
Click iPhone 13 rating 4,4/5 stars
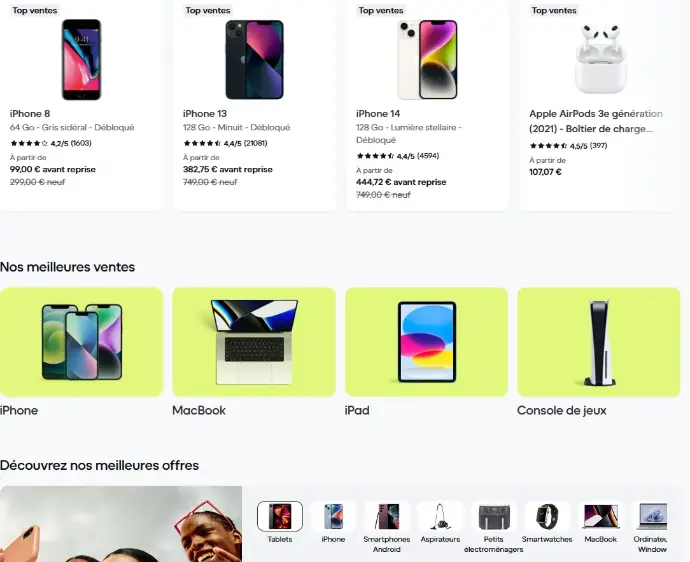click(x=225, y=143)
